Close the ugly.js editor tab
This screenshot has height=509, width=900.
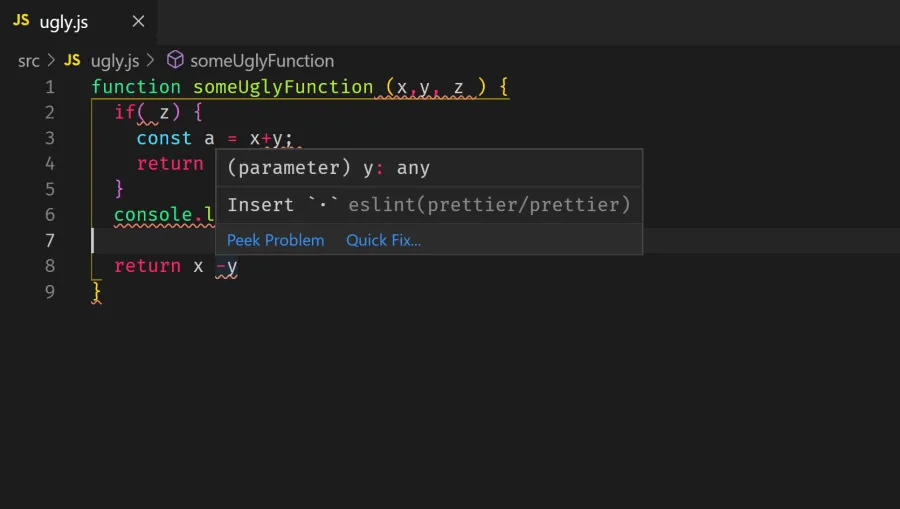click(138, 21)
